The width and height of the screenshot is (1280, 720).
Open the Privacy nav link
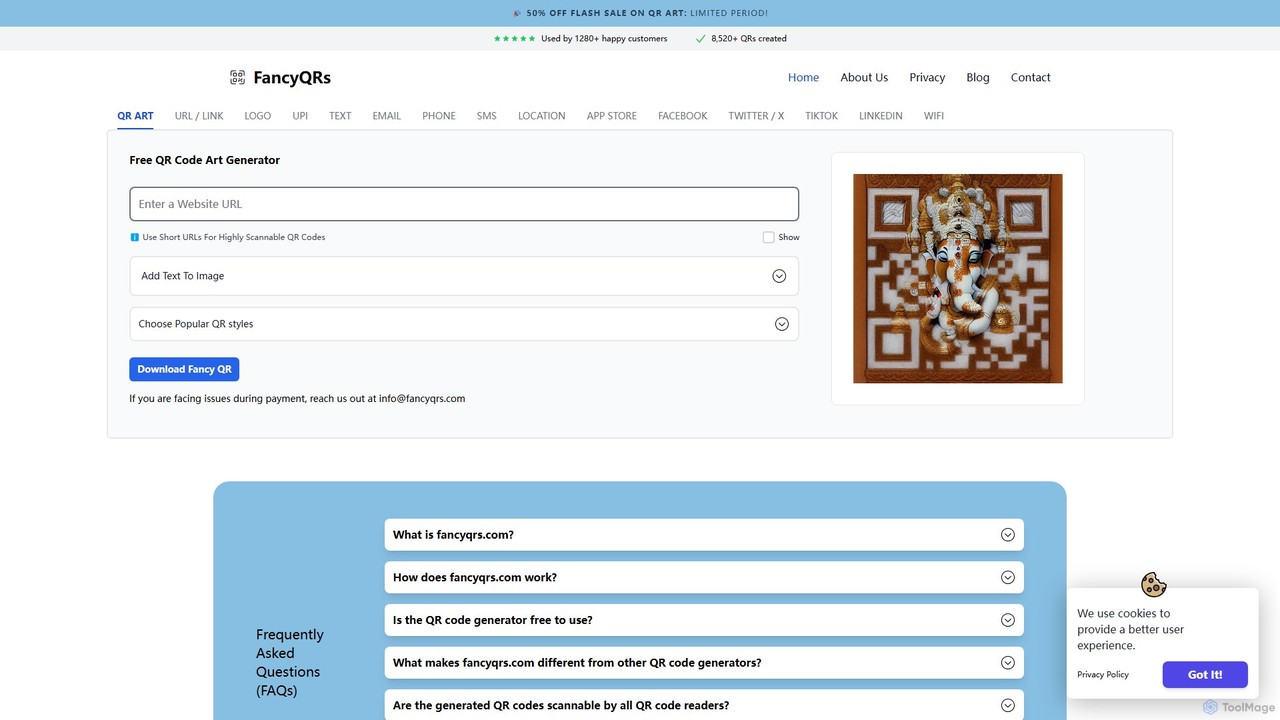(x=927, y=77)
